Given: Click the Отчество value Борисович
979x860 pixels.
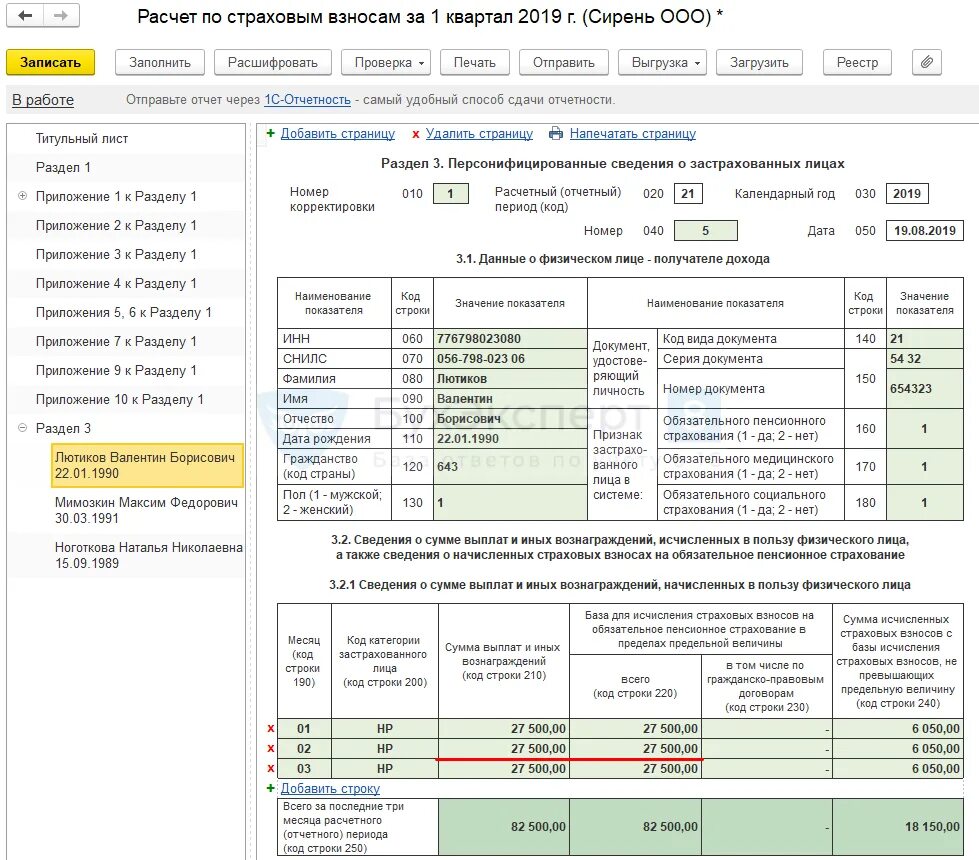Looking at the screenshot, I should tap(510, 418).
